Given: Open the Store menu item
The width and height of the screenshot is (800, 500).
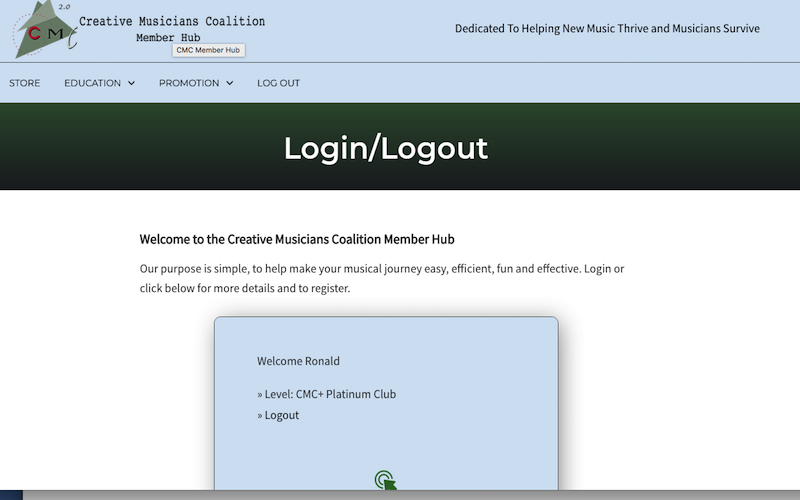Looking at the screenshot, I should (24, 83).
